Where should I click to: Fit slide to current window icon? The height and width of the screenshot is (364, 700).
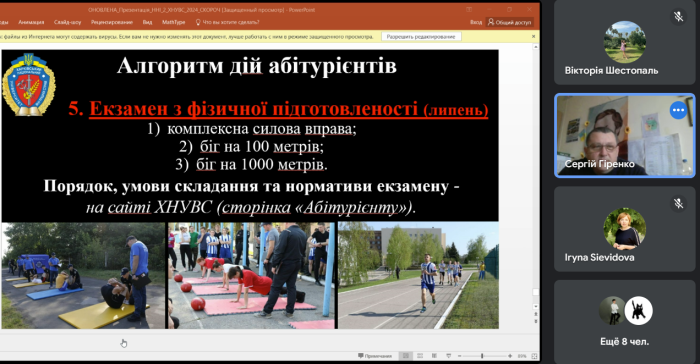[x=534, y=356]
